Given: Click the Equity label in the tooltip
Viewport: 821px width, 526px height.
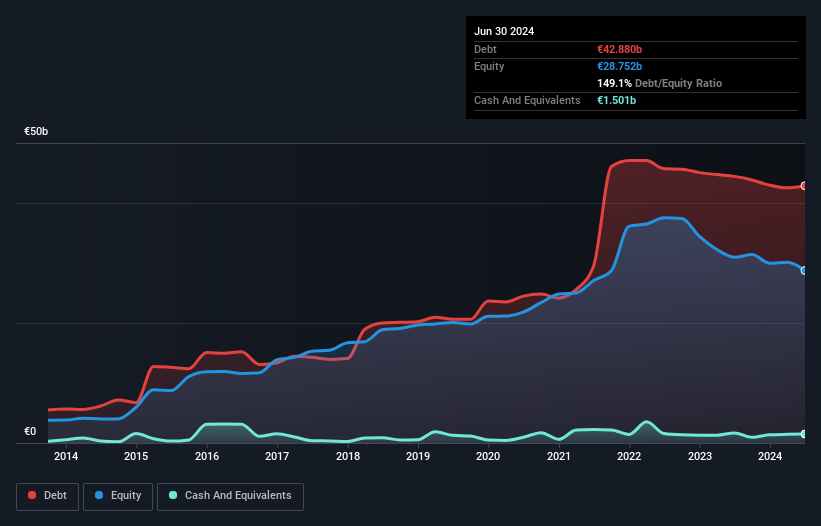Looking at the screenshot, I should click(489, 66).
